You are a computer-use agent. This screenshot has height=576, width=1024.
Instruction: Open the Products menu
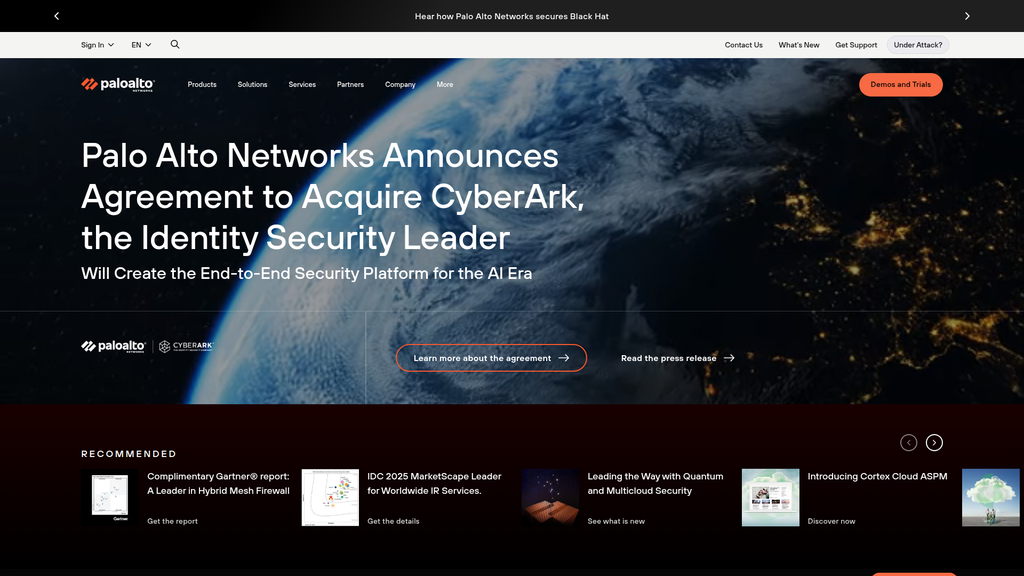(x=202, y=84)
